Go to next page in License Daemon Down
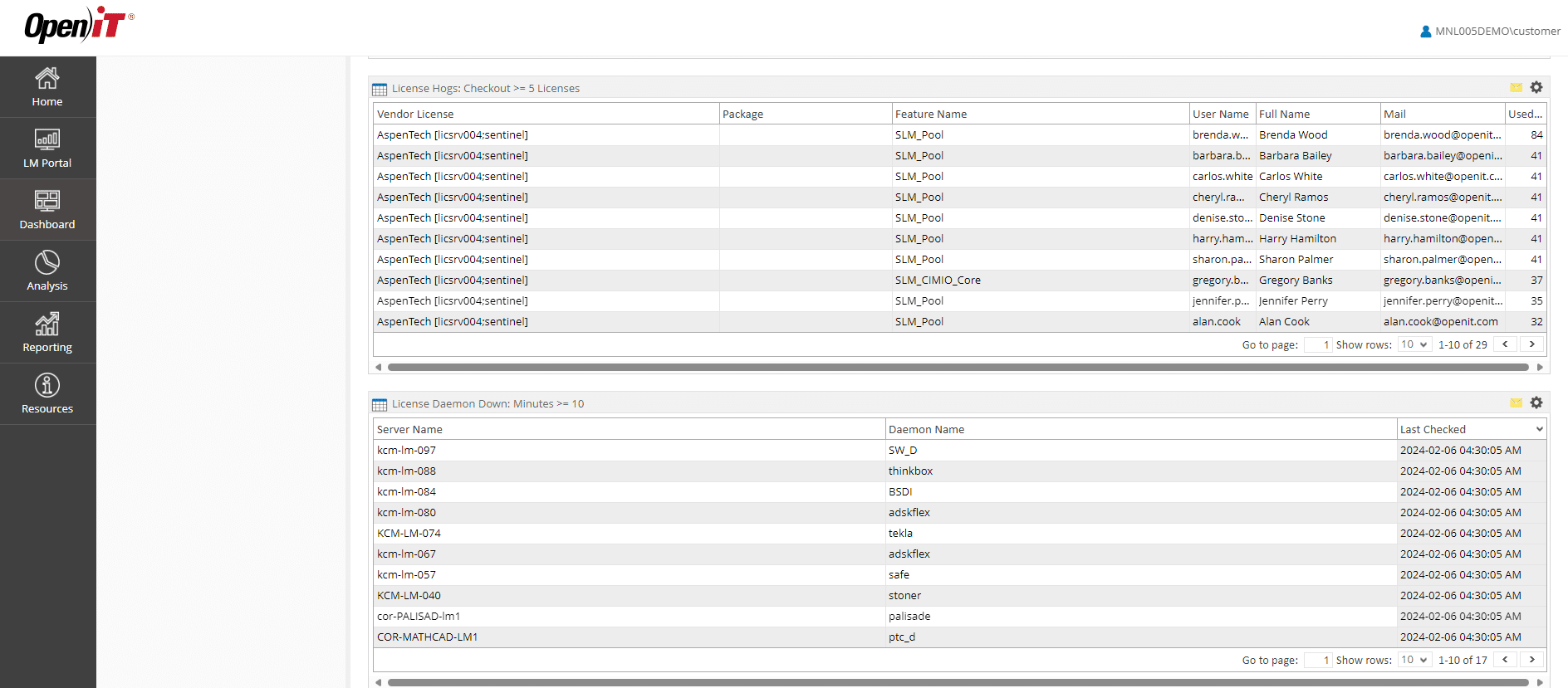 coord(1532,659)
